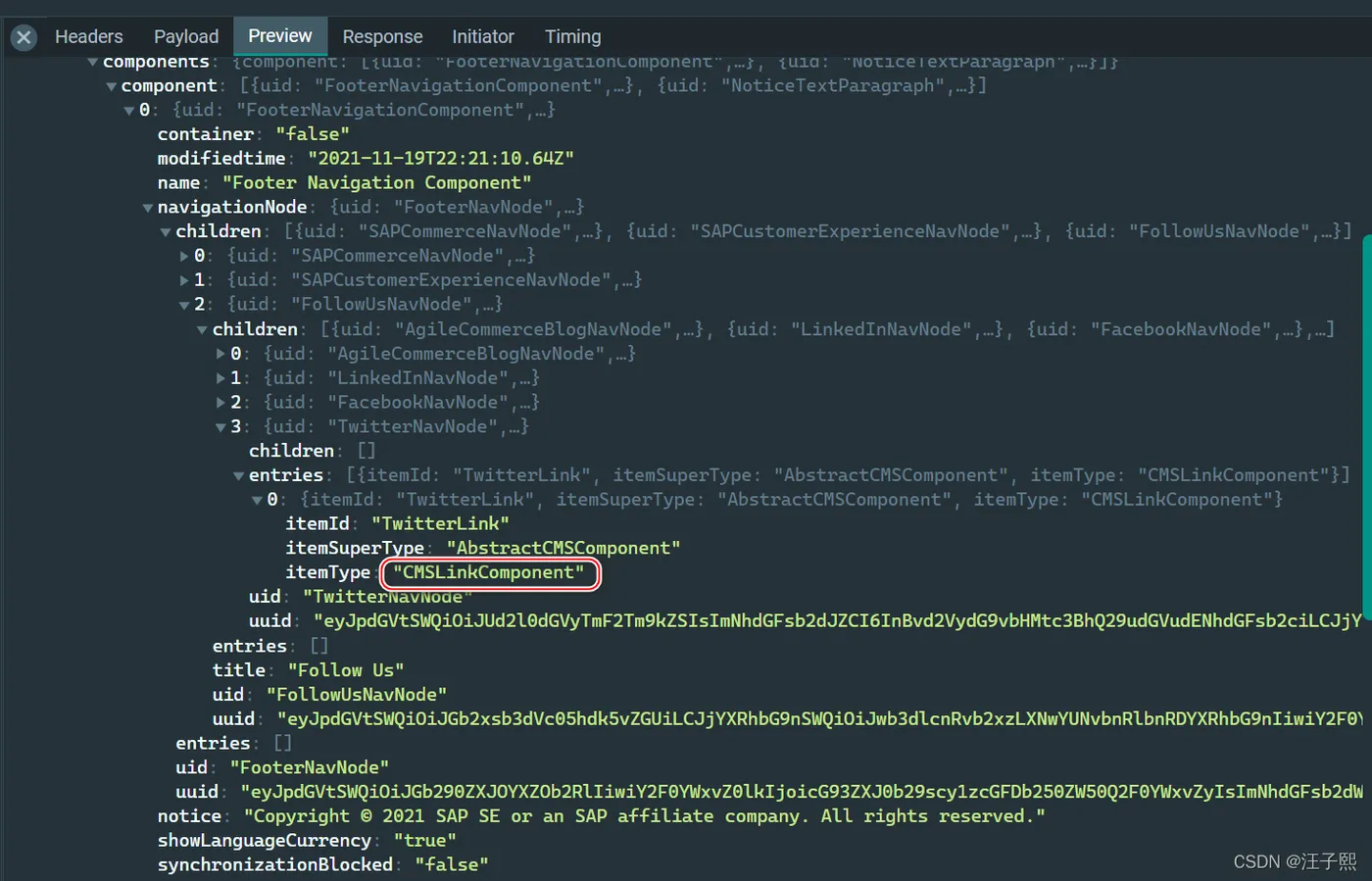The image size is (1372, 881).
Task: Switch to the Initiator tab
Action: (x=483, y=36)
